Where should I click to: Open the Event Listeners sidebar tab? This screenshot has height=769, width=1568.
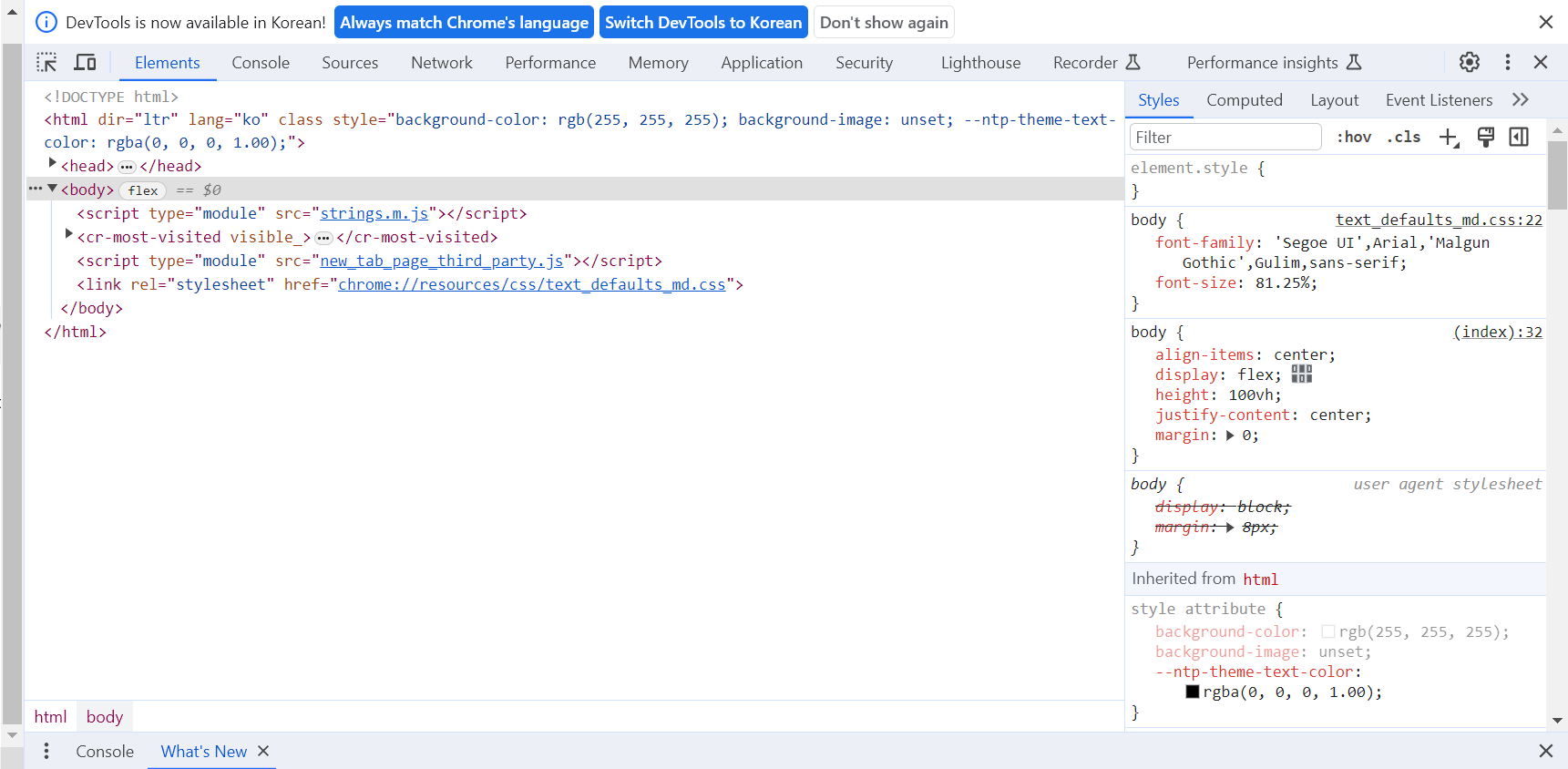pyautogui.click(x=1439, y=100)
